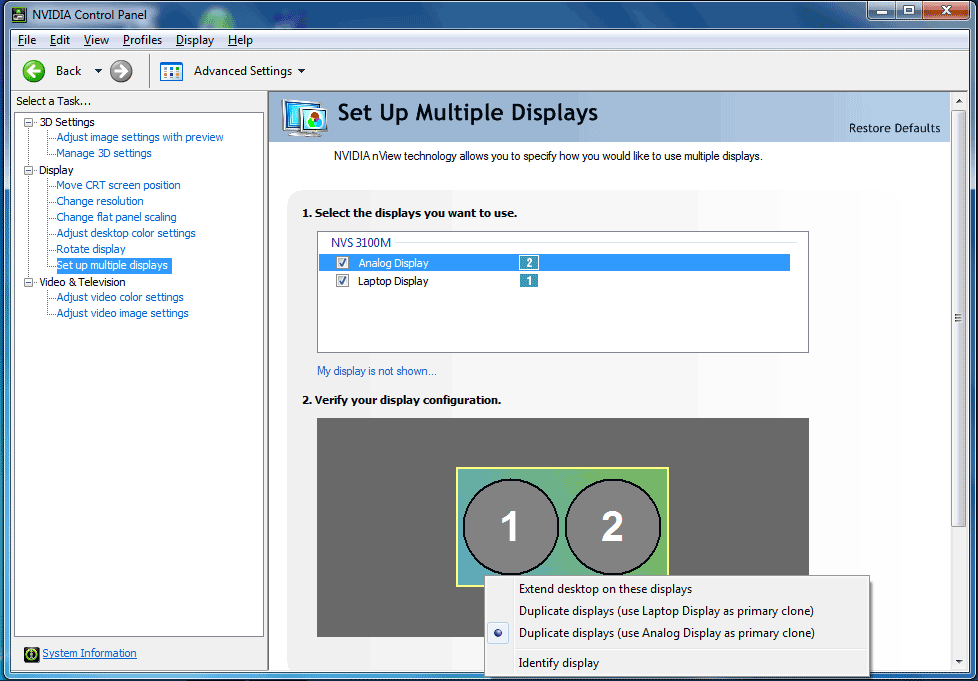Click the Back text button
This screenshot has height=681, width=978.
click(69, 71)
